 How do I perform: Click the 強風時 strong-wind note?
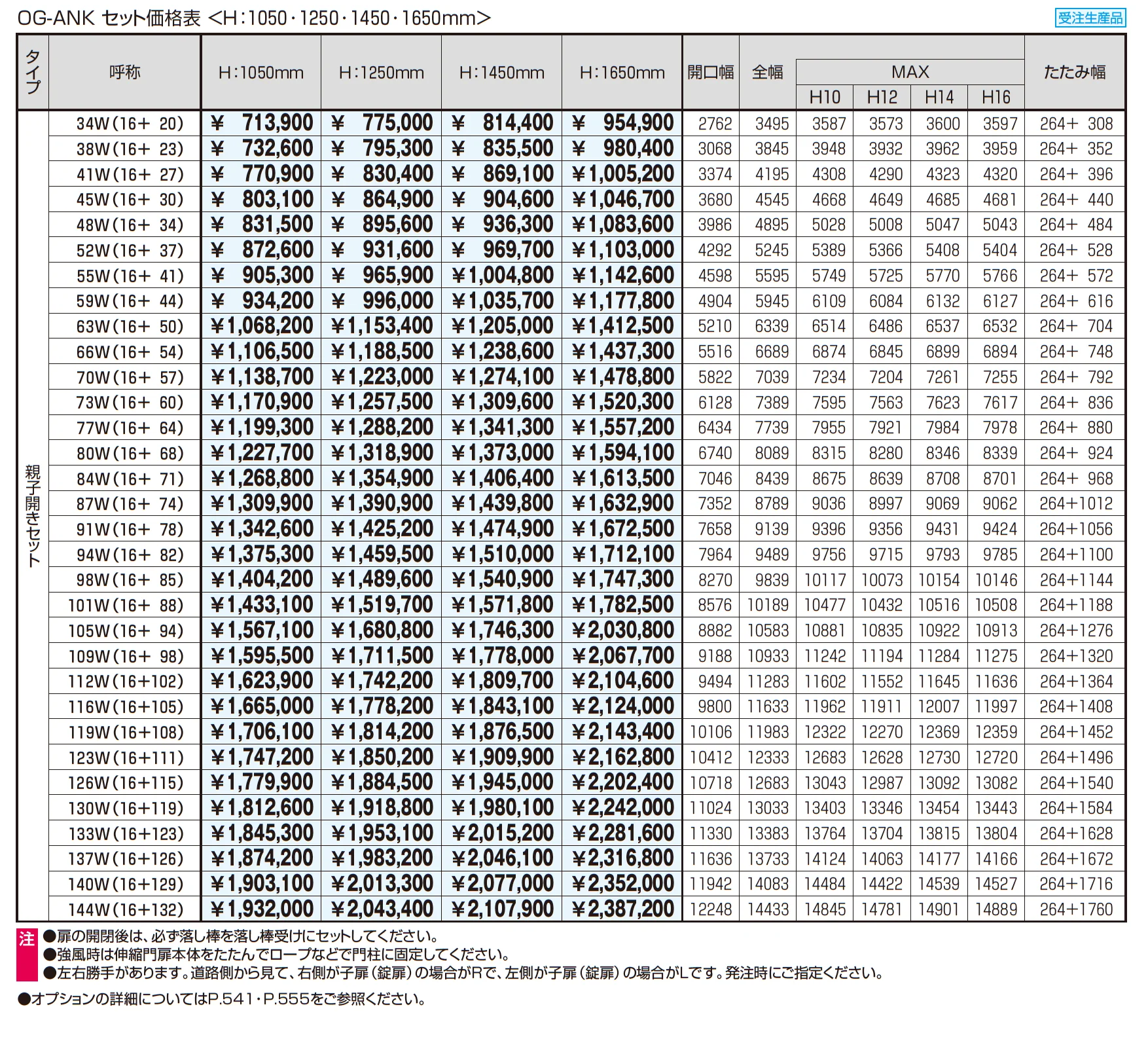pyautogui.click(x=277, y=955)
